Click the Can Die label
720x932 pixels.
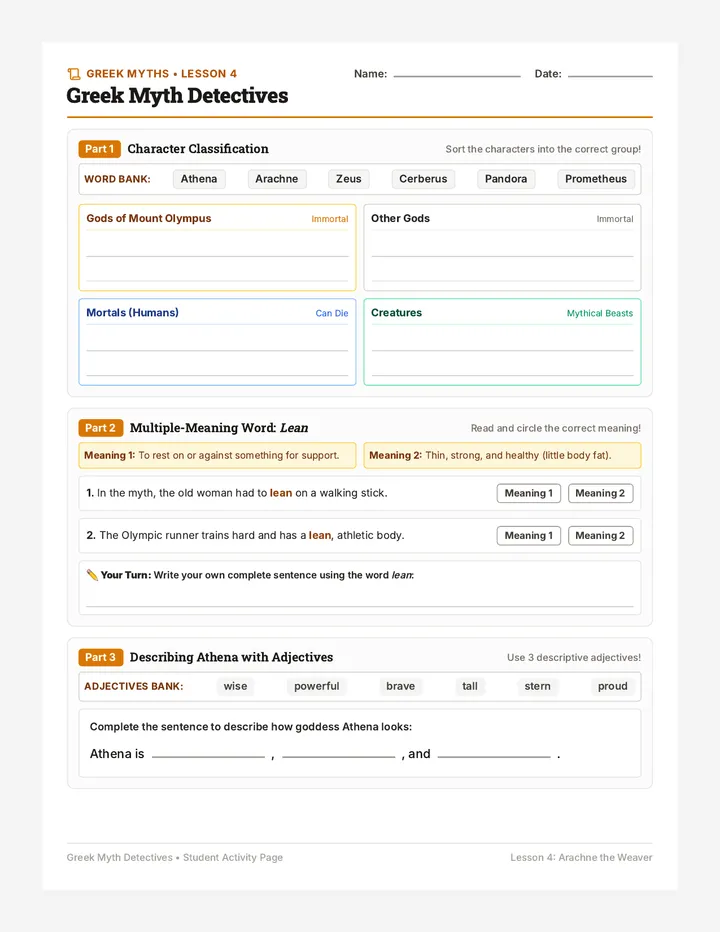pyautogui.click(x=332, y=313)
